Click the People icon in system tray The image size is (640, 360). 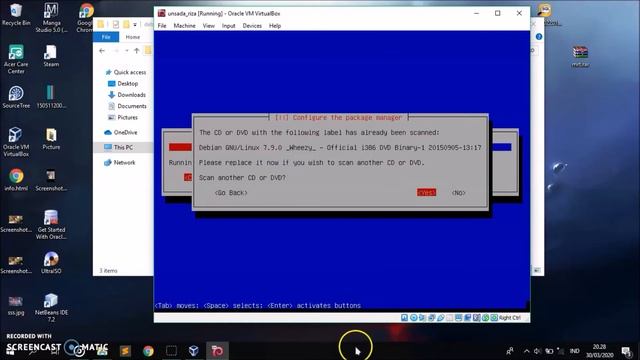tap(510, 351)
